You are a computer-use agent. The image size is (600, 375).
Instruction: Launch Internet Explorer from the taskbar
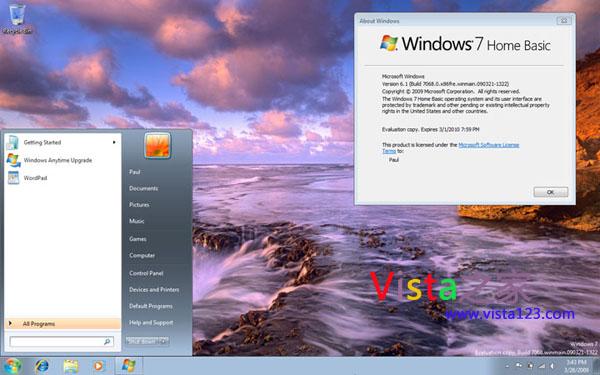coord(42,366)
